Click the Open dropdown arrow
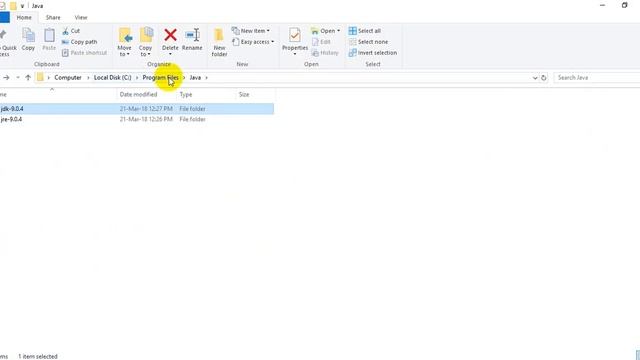 tap(338, 31)
